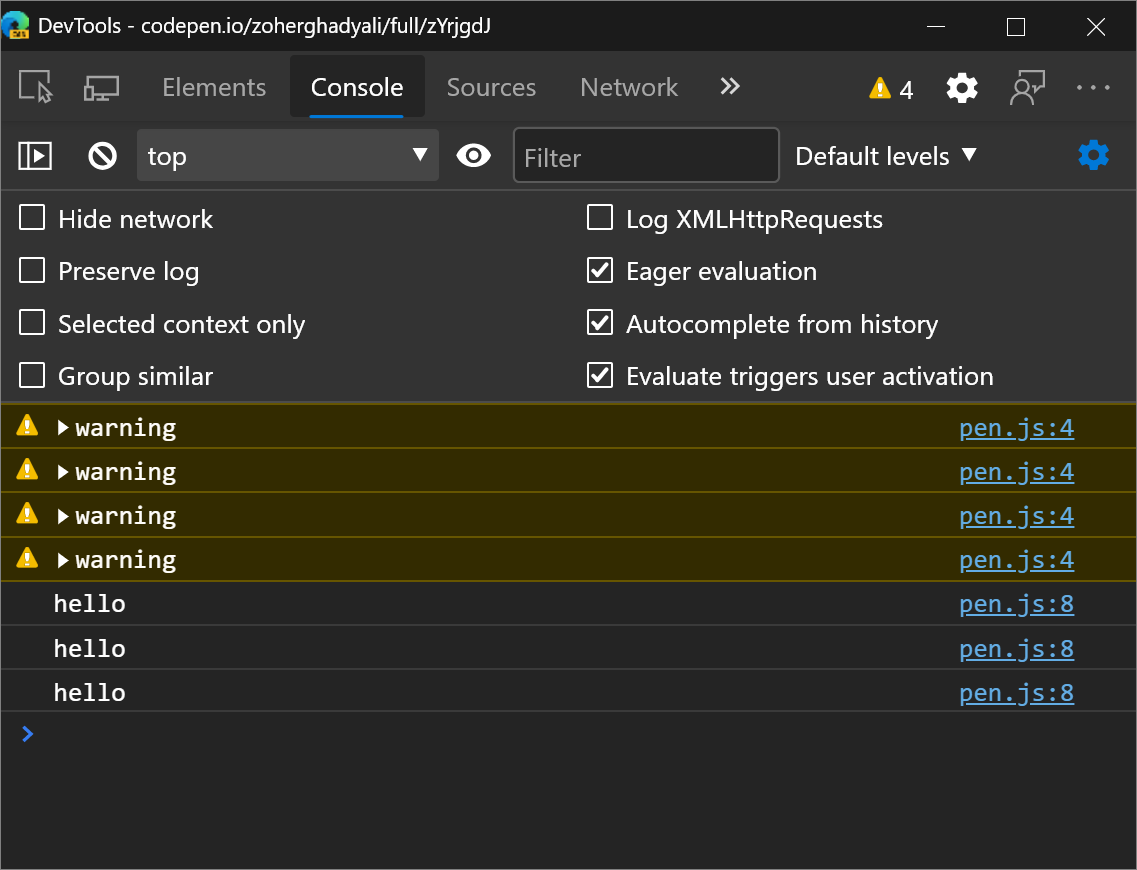The image size is (1137, 870).
Task: Open pen.js:8 link of third hello
Action: (x=1017, y=693)
